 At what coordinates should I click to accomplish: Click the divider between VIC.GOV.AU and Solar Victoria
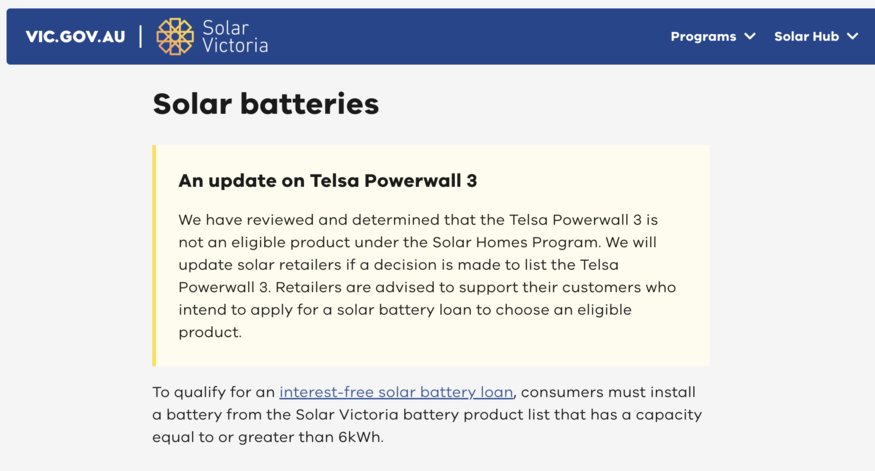click(x=141, y=36)
